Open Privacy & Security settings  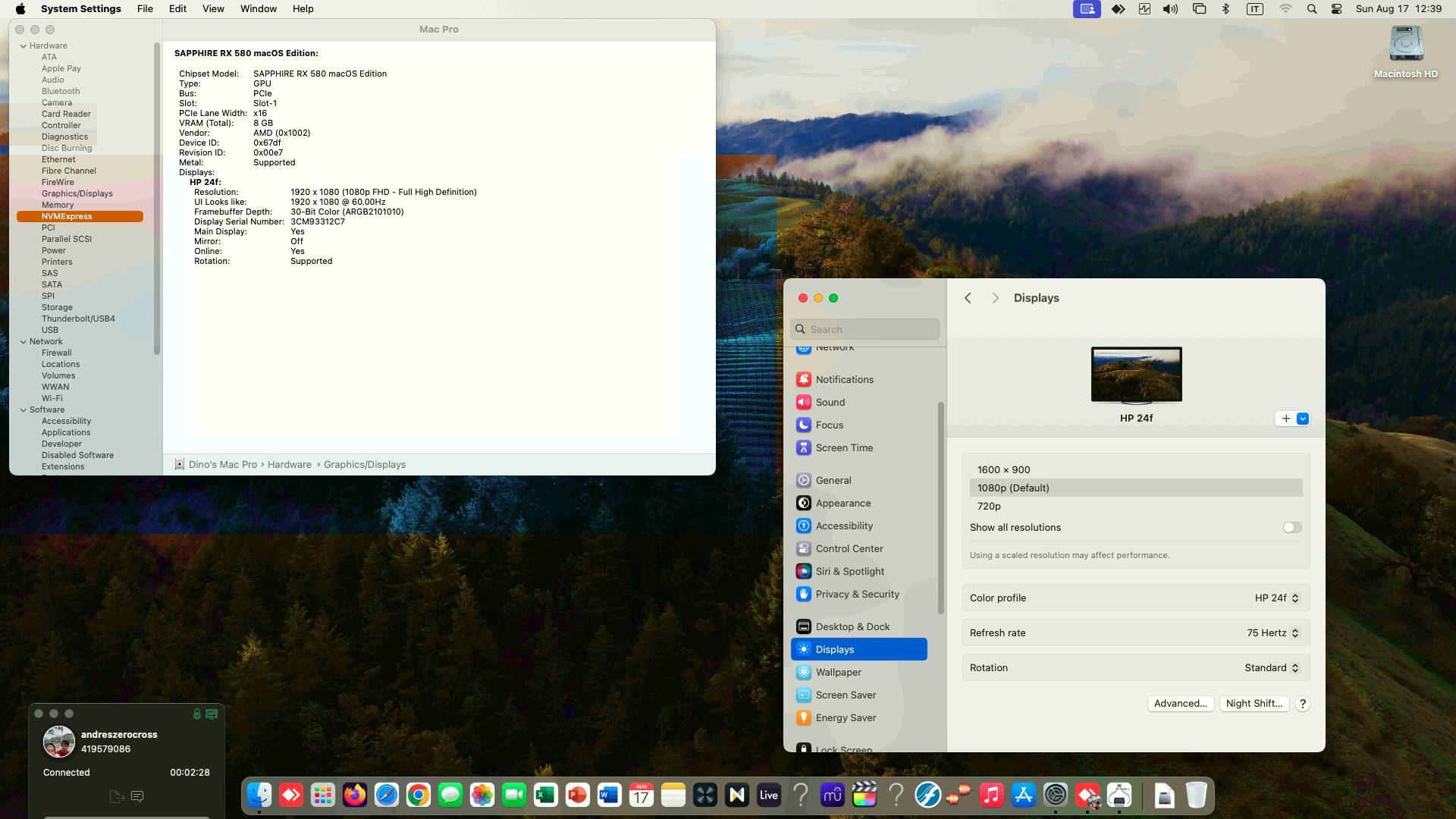coord(859,594)
